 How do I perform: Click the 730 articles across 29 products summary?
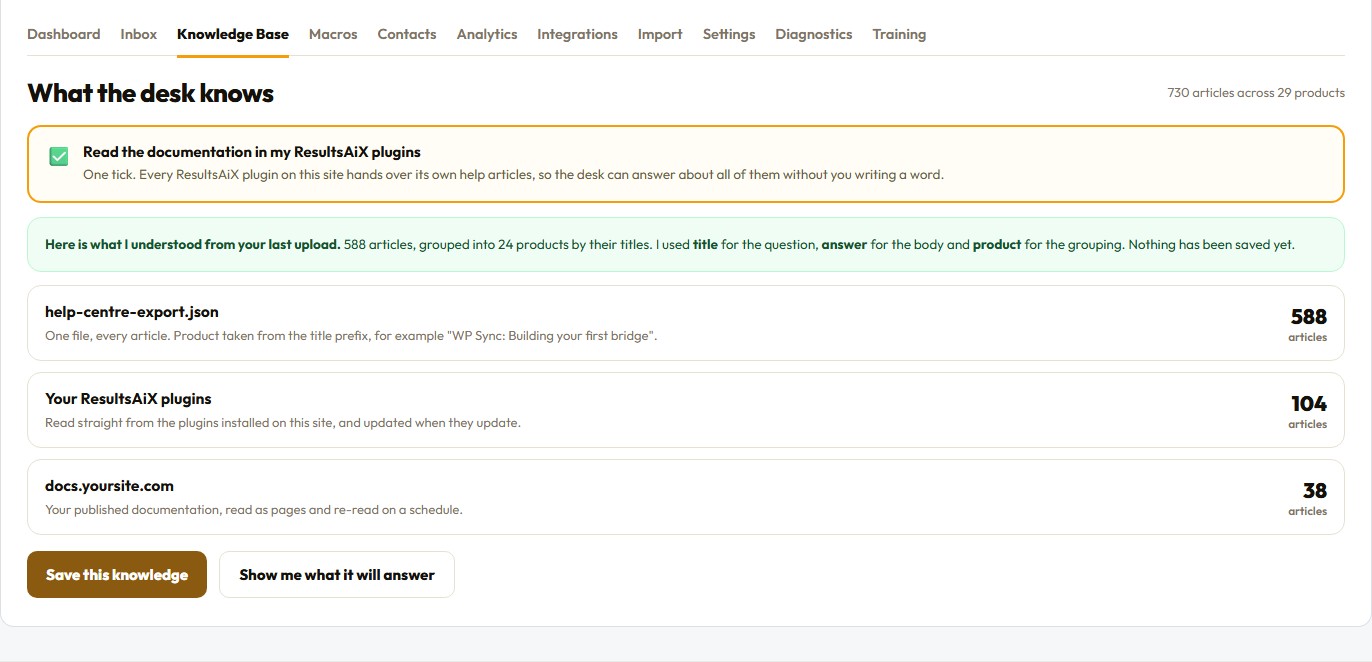coord(1256,93)
